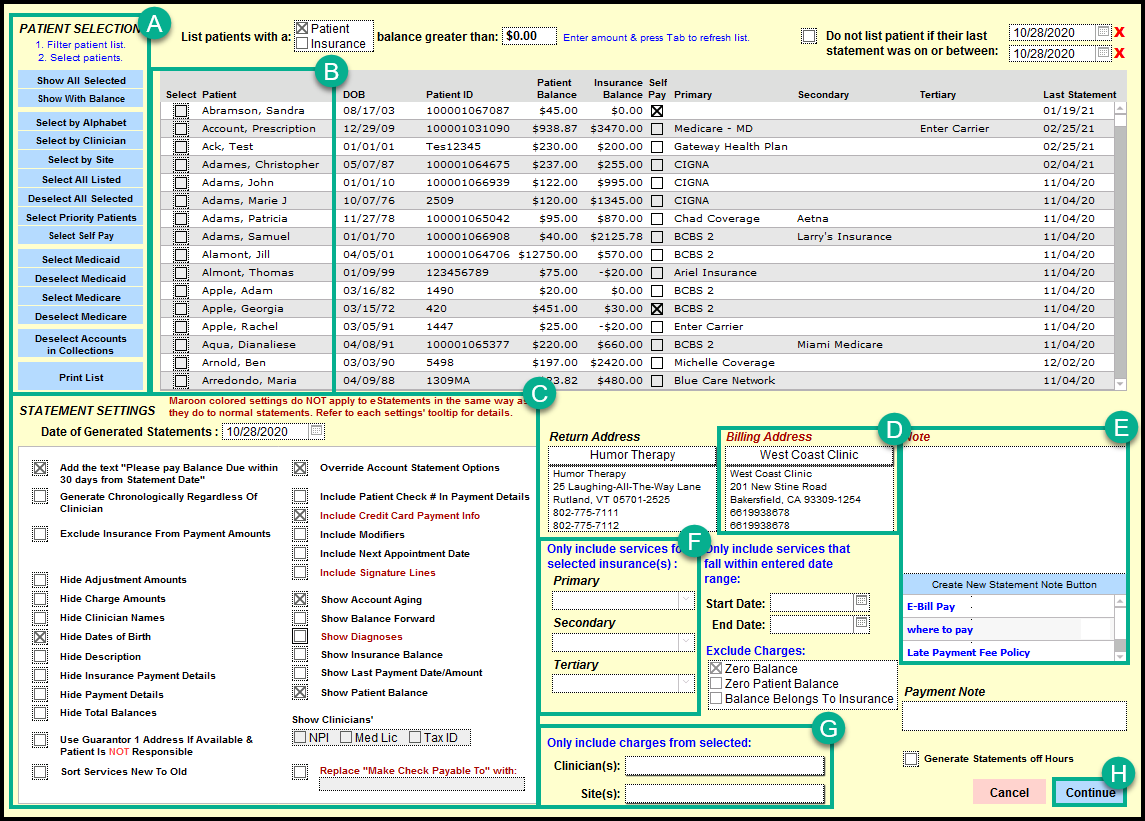Clear first last-statement date with red X
The width and height of the screenshot is (1145, 821).
point(1120,32)
